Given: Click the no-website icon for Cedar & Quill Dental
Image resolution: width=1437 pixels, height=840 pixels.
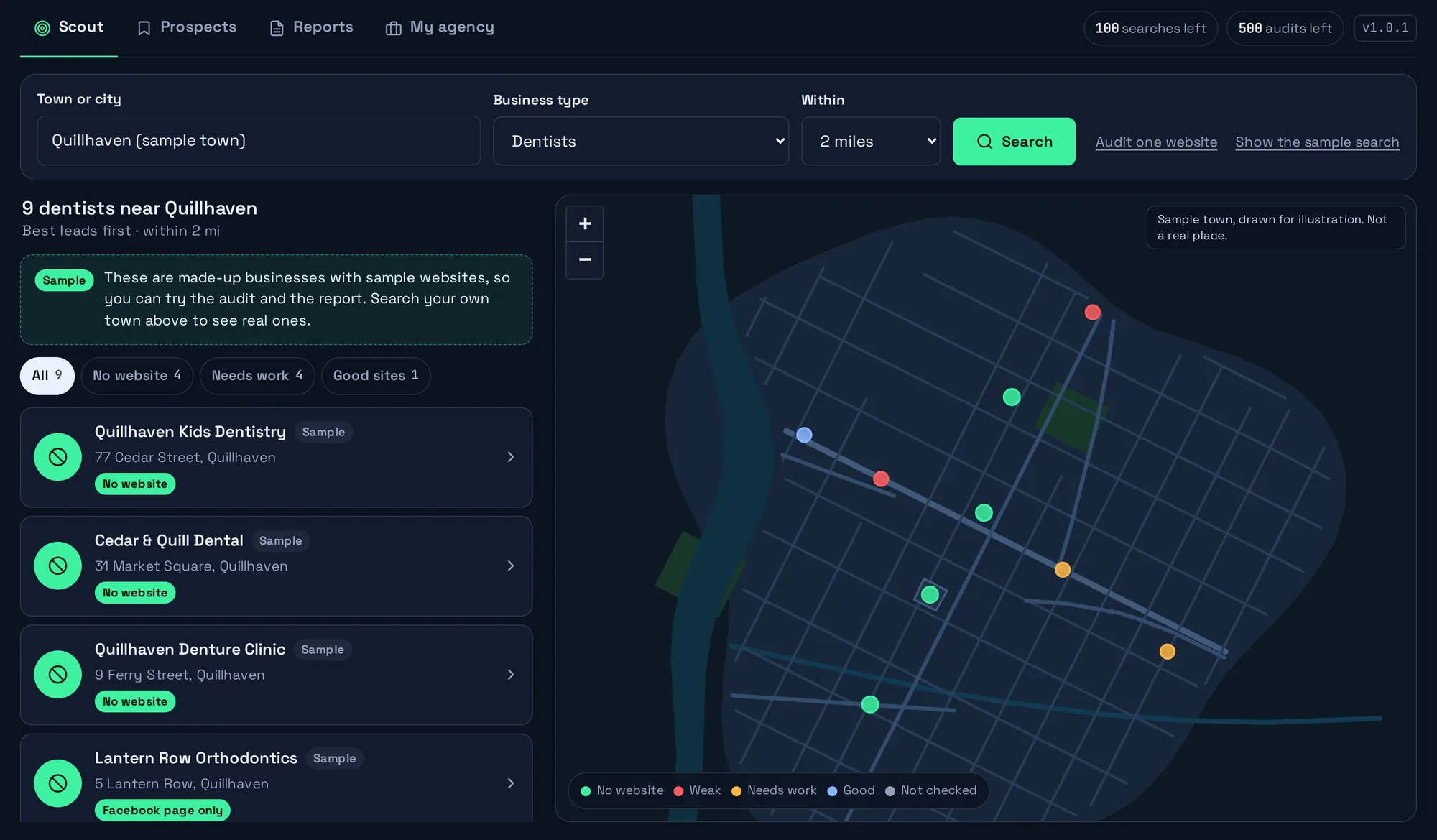Looking at the screenshot, I should coord(57,566).
